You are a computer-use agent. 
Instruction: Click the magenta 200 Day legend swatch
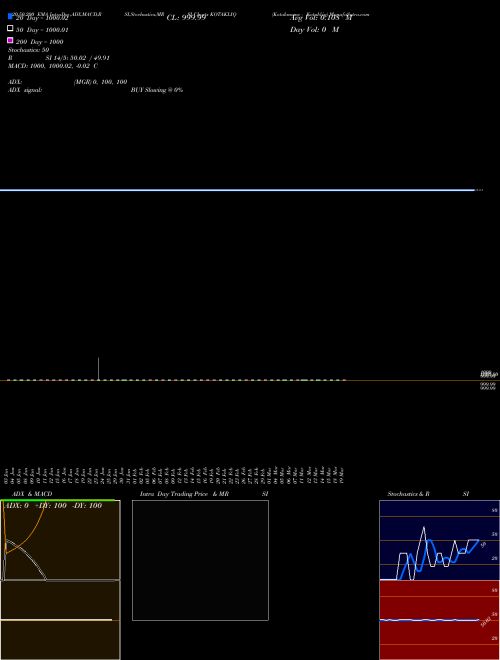(x=10, y=40)
